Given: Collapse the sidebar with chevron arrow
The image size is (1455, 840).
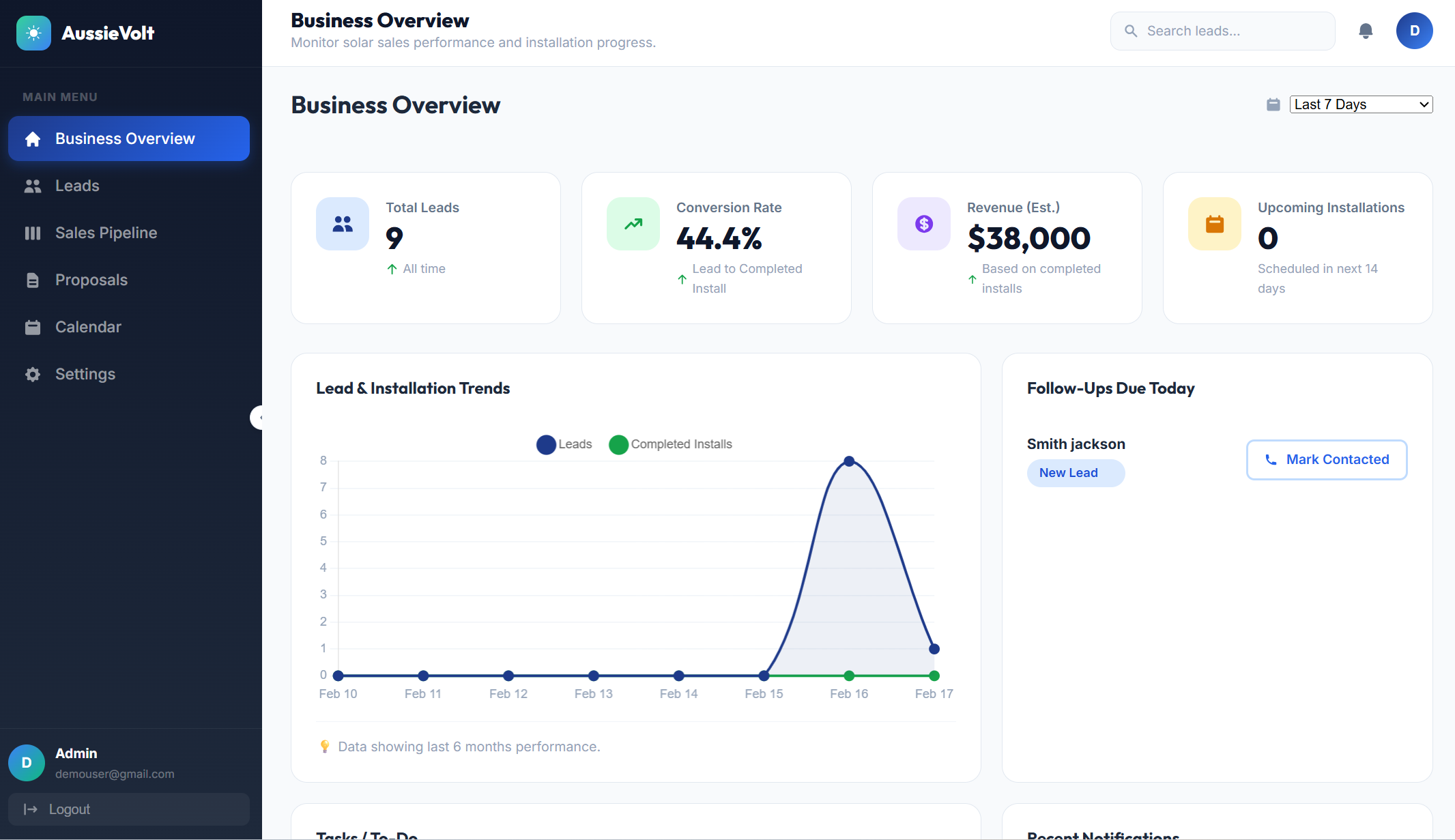Looking at the screenshot, I should point(260,418).
